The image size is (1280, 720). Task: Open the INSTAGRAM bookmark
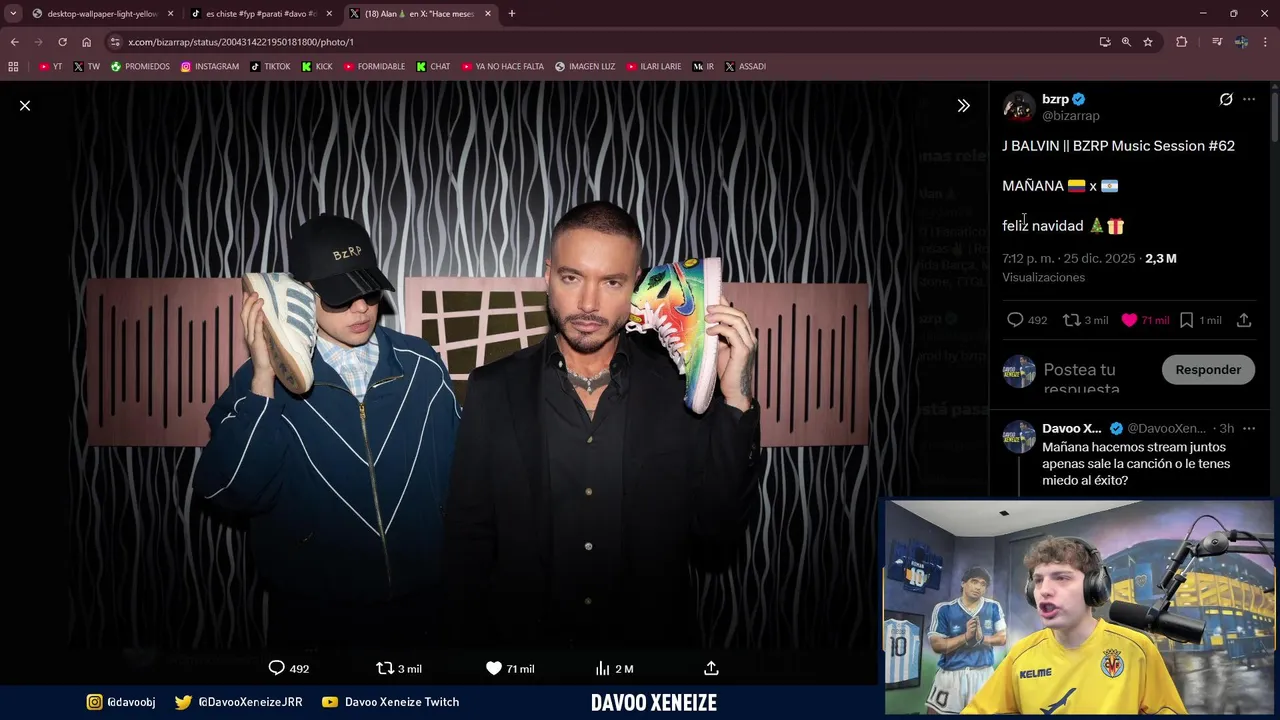pyautogui.click(x=210, y=66)
